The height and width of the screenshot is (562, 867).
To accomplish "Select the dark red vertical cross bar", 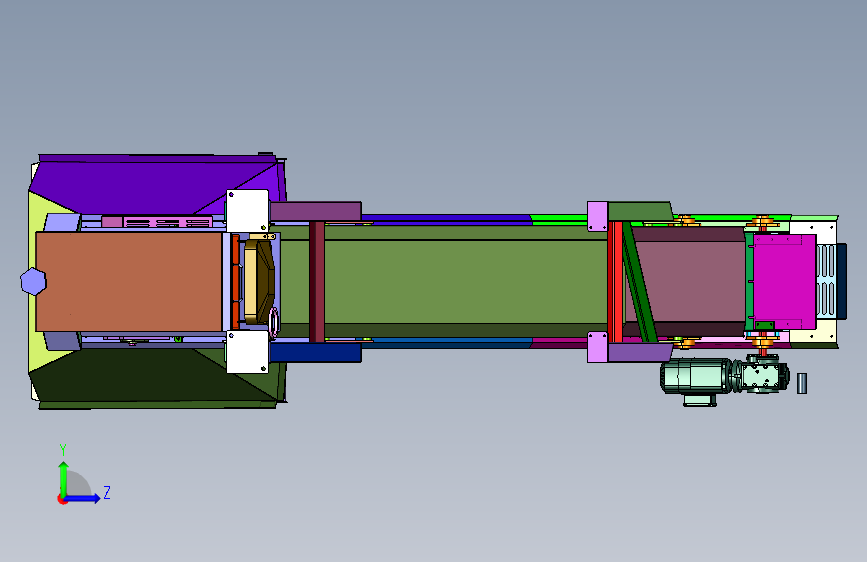I will coord(317,282).
